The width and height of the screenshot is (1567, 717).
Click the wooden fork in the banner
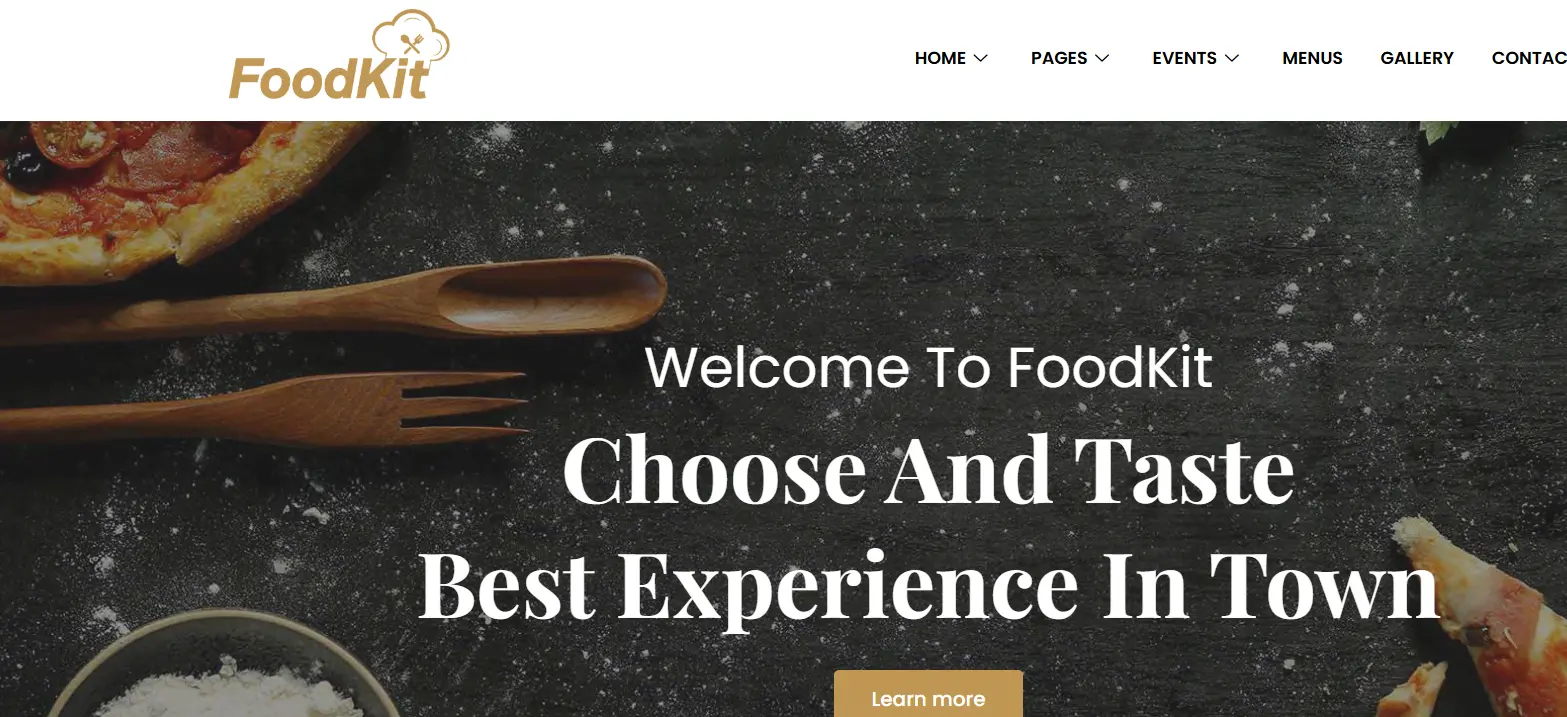tap(265, 409)
